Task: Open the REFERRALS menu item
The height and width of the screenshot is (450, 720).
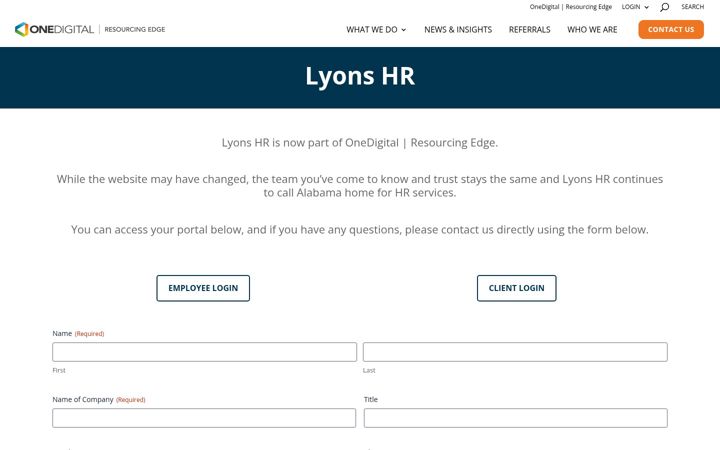Action: pyautogui.click(x=529, y=29)
